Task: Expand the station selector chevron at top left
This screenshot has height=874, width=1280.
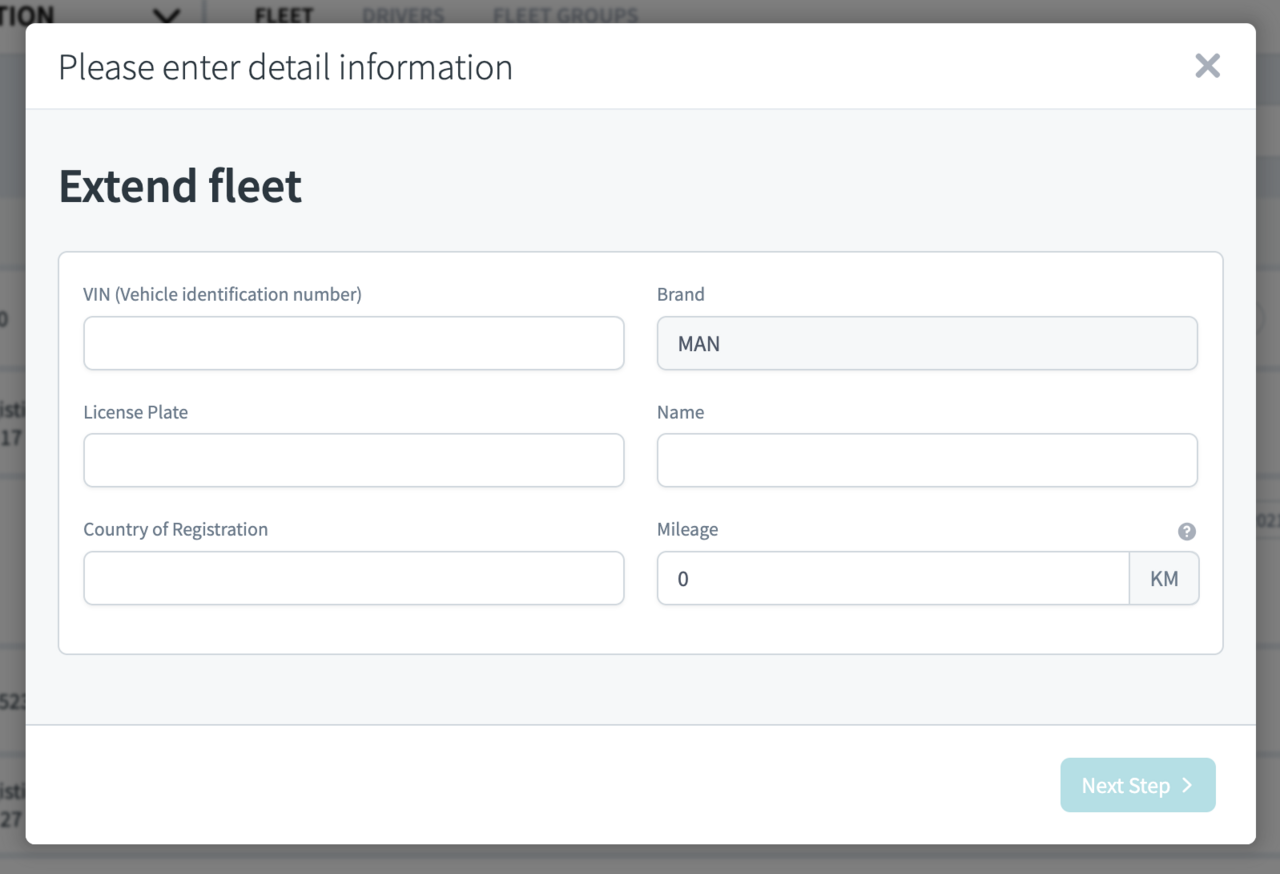Action: point(165,16)
